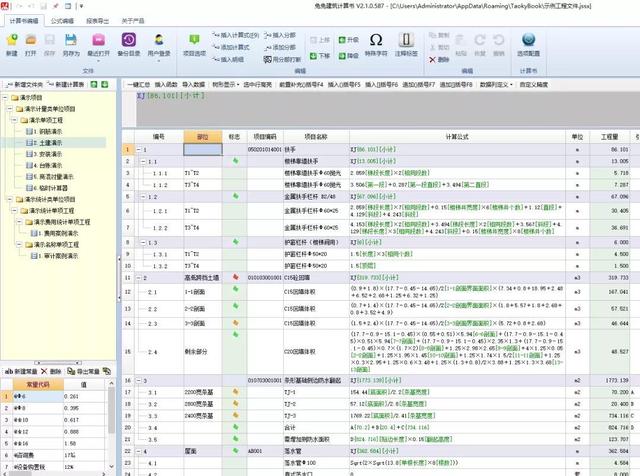Viewport: 640px width, 476px height.
Task: Click the 下移 move down icon
Action: [313, 56]
